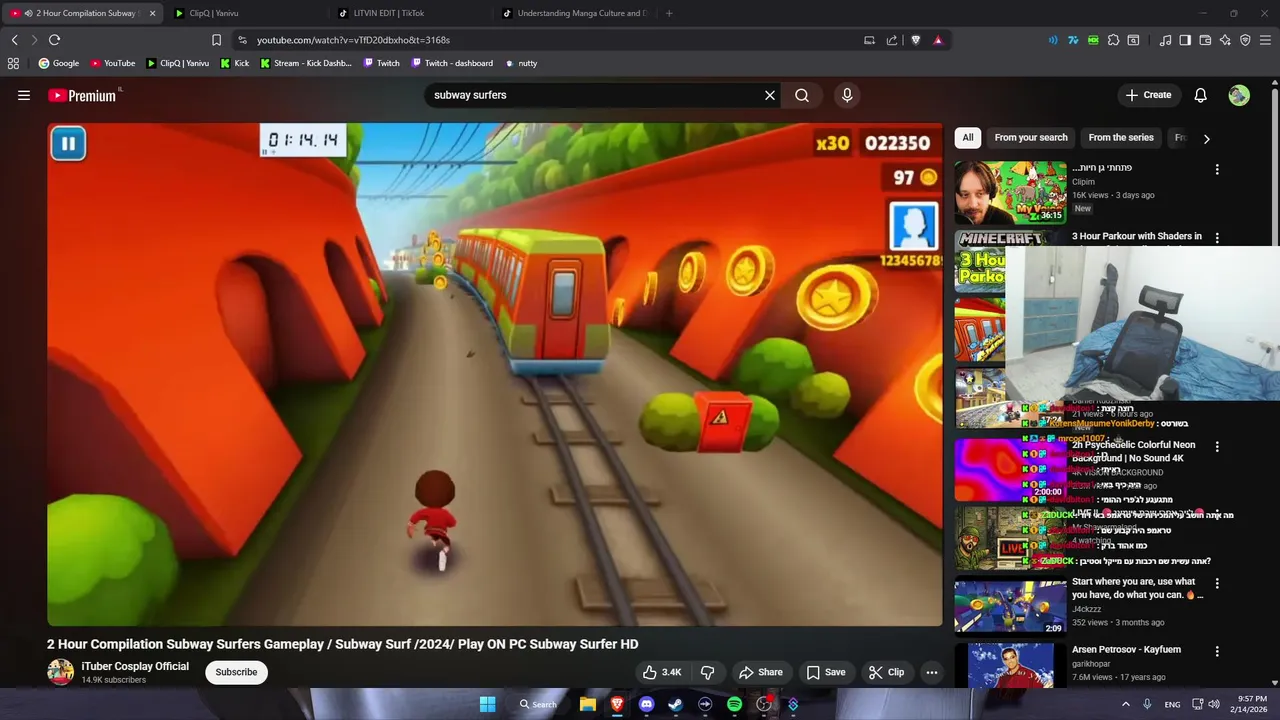The height and width of the screenshot is (720, 1280).
Task: Open the extensions puzzle piece menu
Action: point(1113,40)
